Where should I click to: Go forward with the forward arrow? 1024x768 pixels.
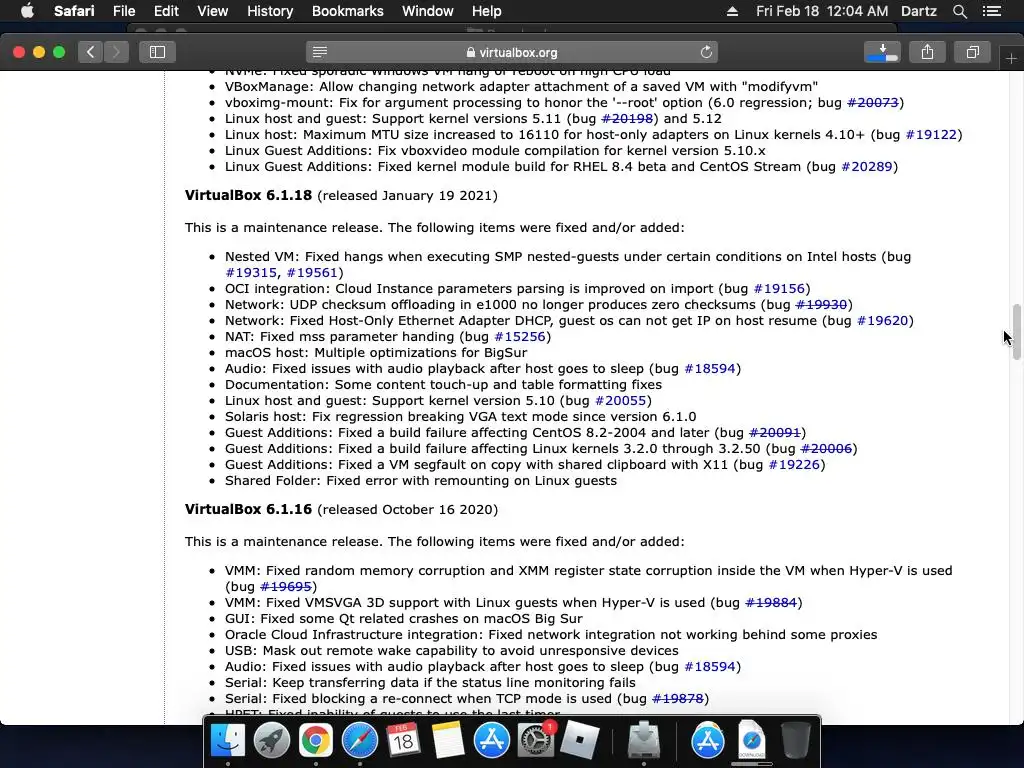click(x=116, y=52)
